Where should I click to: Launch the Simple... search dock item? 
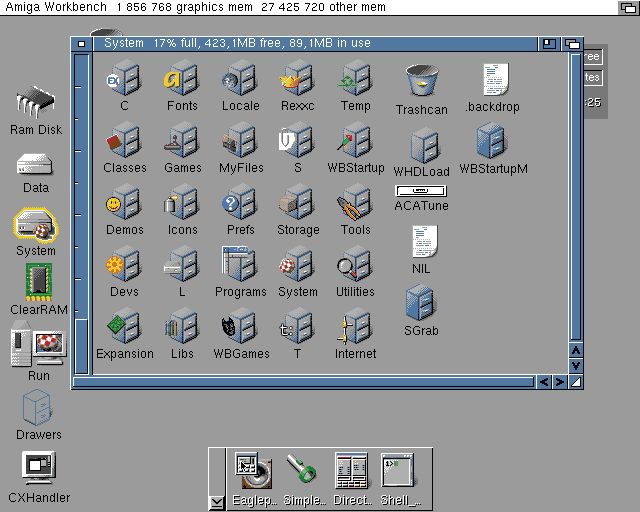(x=302, y=470)
